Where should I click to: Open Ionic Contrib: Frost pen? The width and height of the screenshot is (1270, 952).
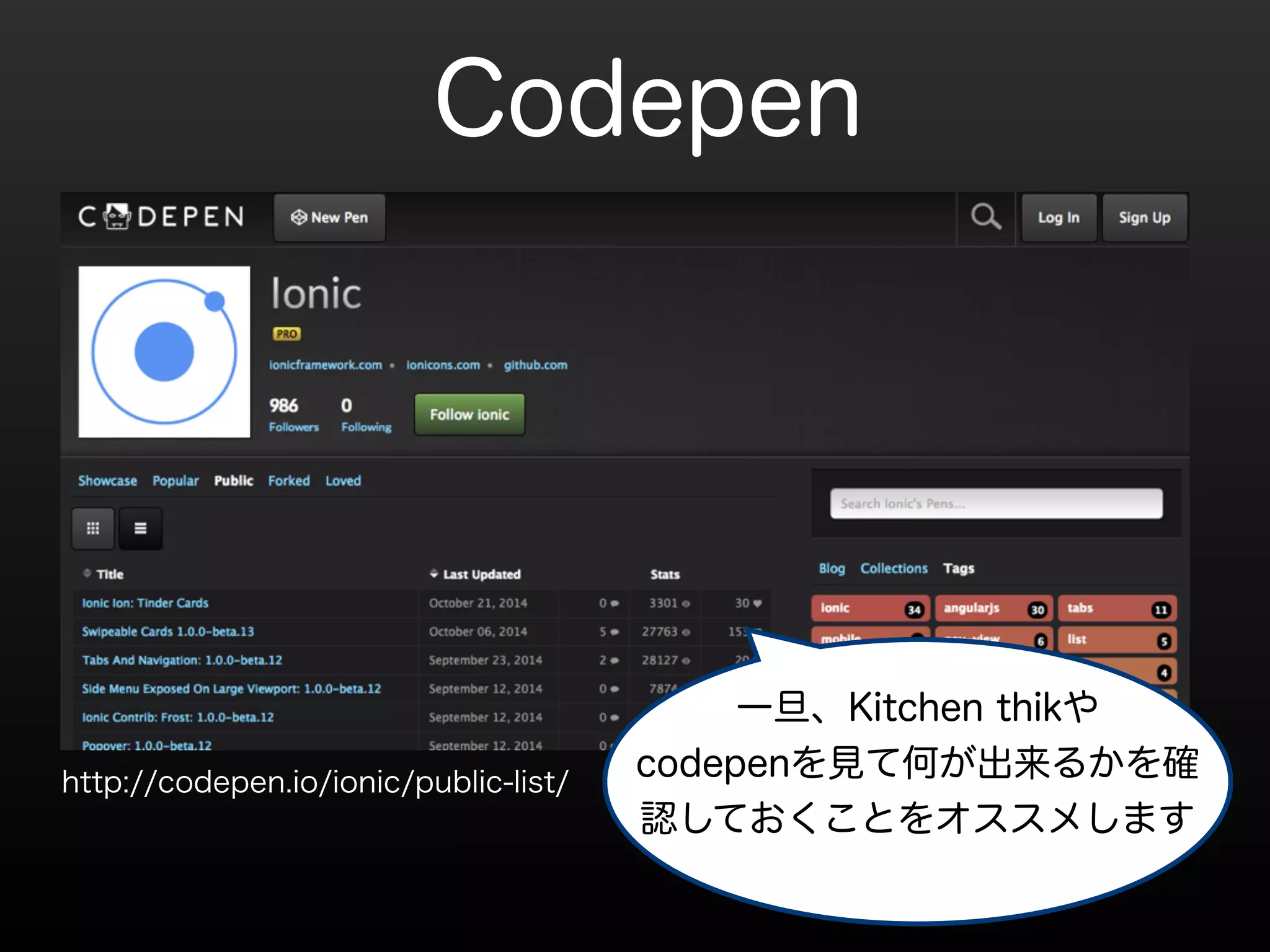click(178, 717)
